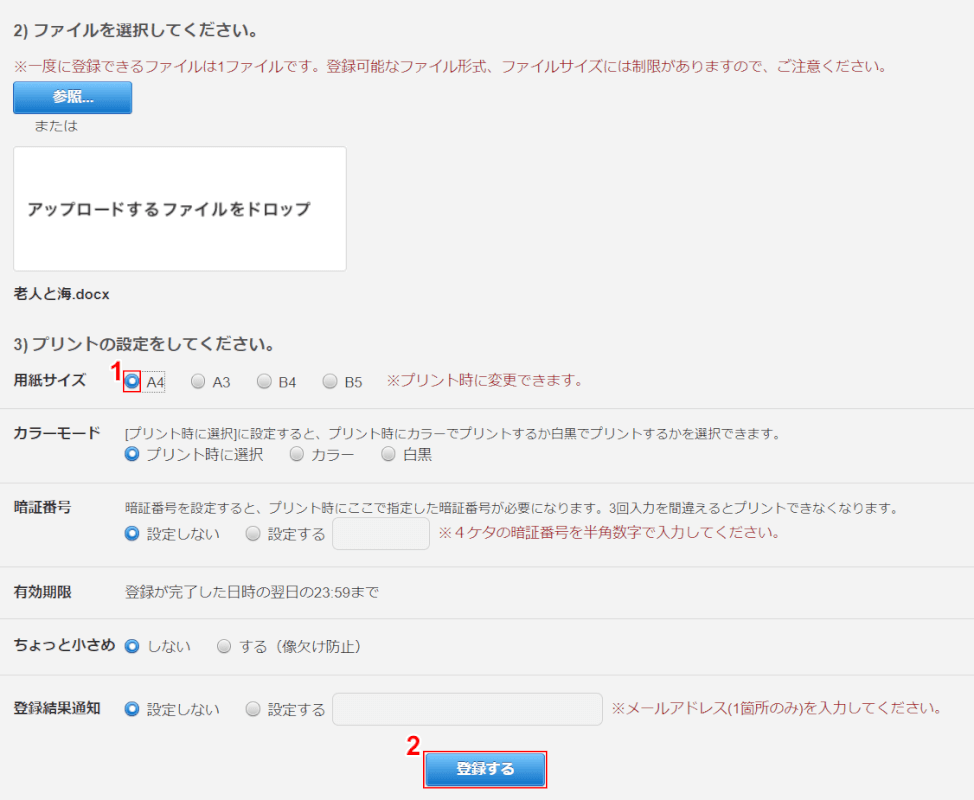Screen dimensions: 974x800
Task: Click the 参照 browse button
Action: (73, 98)
